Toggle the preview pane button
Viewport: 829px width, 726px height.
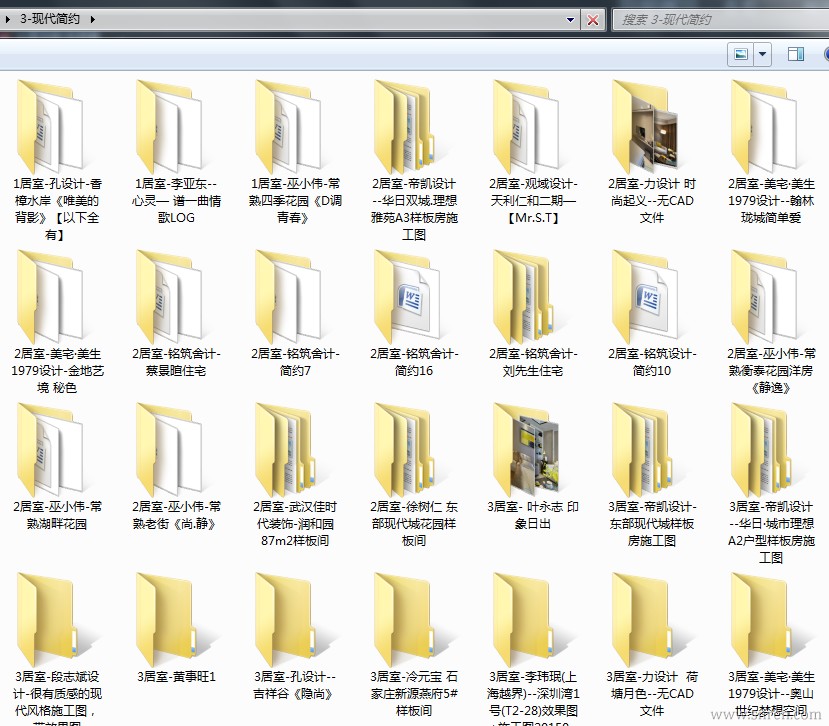[x=796, y=54]
